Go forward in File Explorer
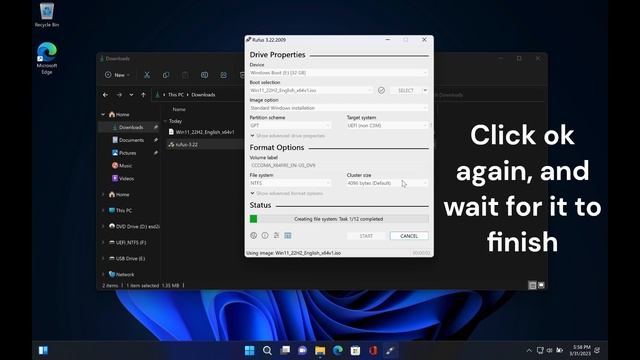This screenshot has height=360, width=640. [x=119, y=95]
